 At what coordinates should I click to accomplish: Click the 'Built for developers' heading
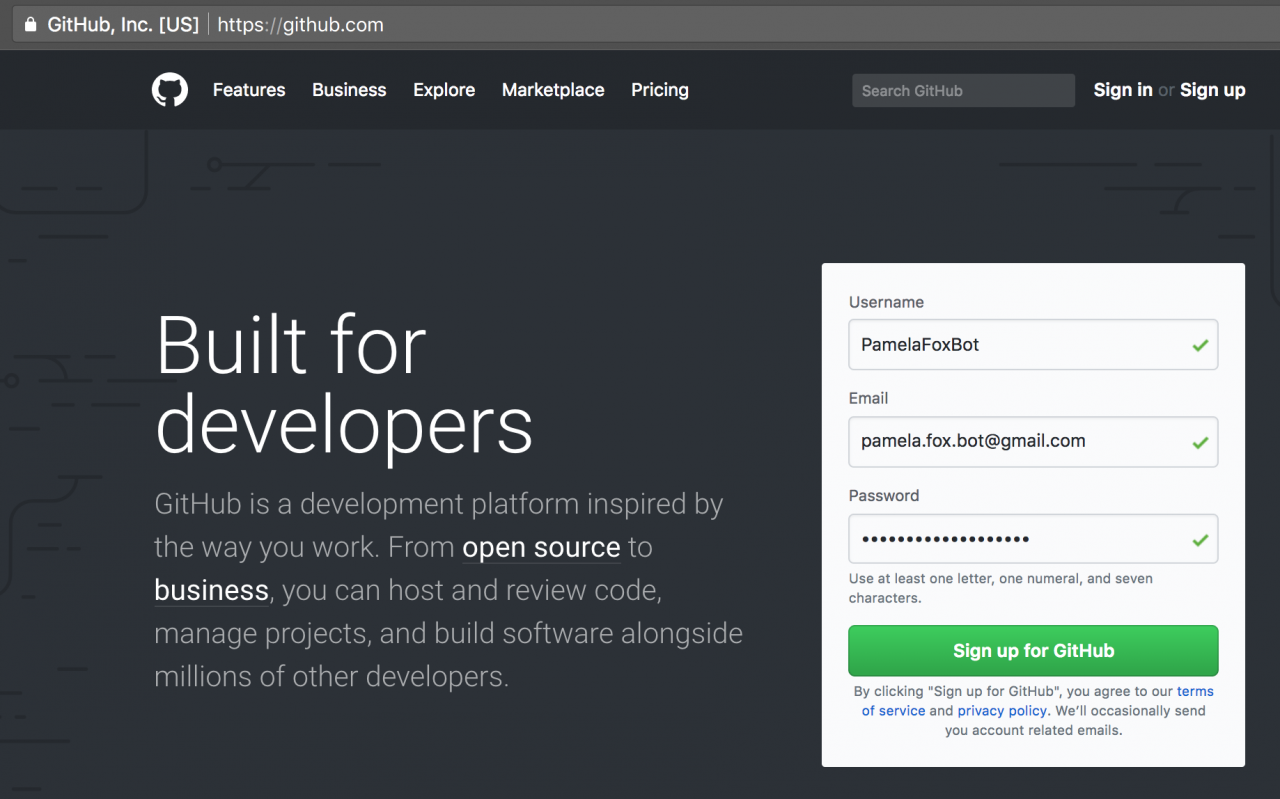tap(344, 386)
